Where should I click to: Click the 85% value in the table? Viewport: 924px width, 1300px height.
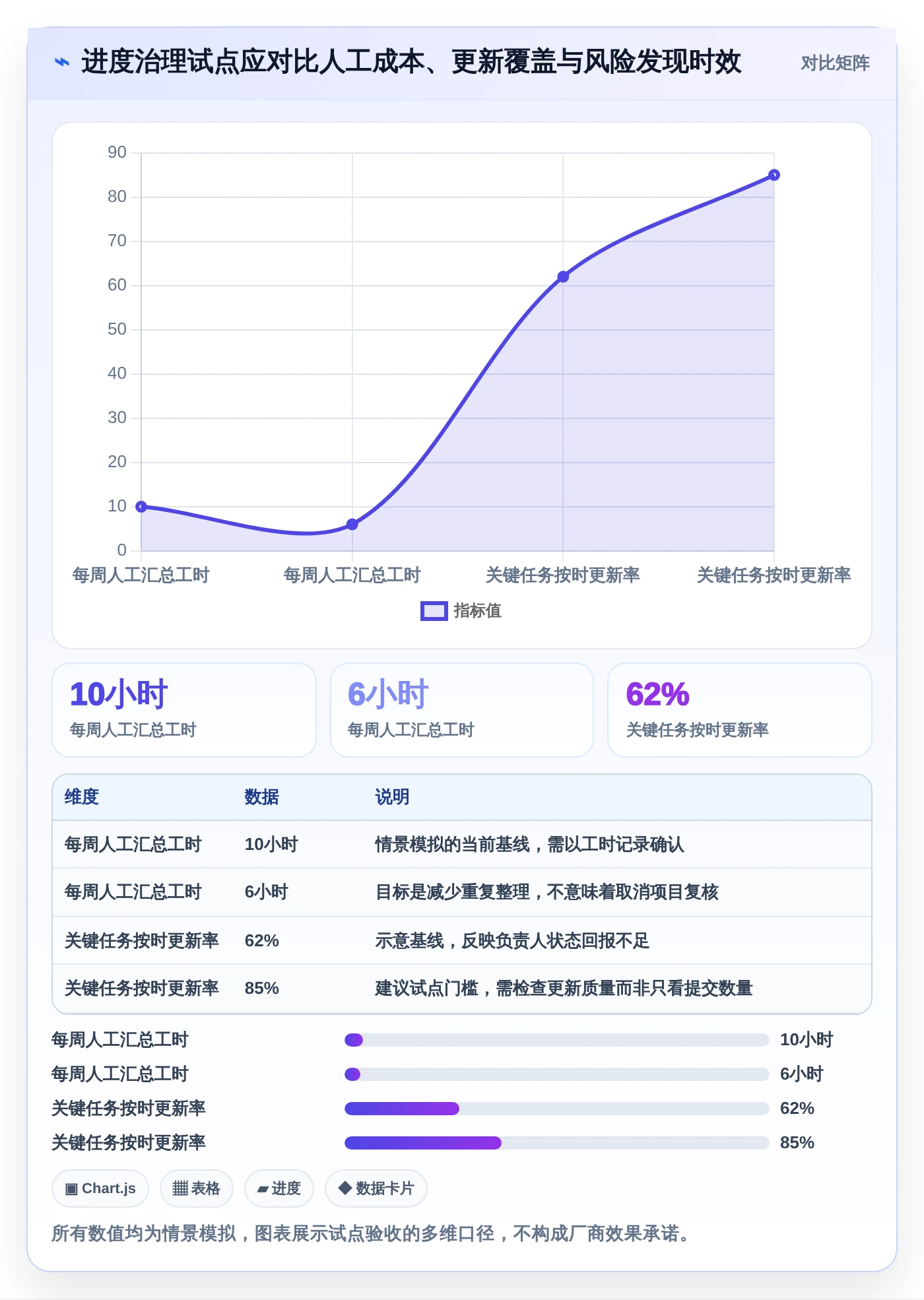click(262, 989)
